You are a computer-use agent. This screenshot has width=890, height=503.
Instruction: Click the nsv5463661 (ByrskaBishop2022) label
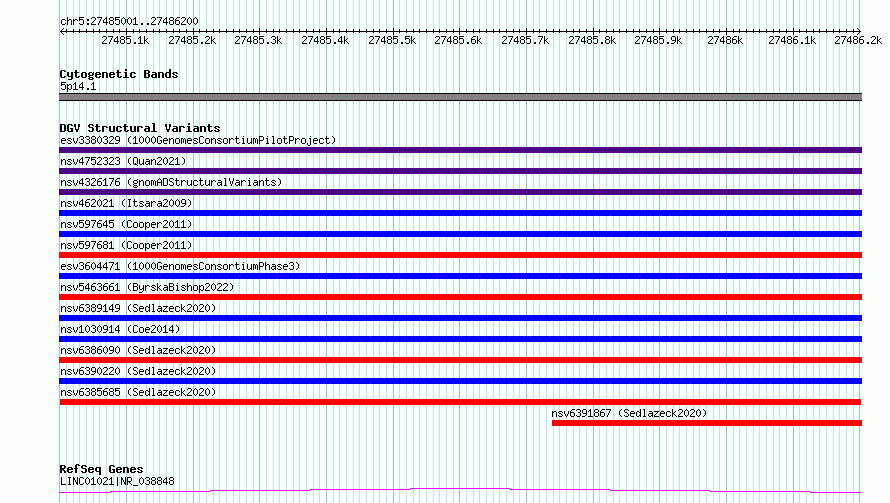[x=147, y=287]
